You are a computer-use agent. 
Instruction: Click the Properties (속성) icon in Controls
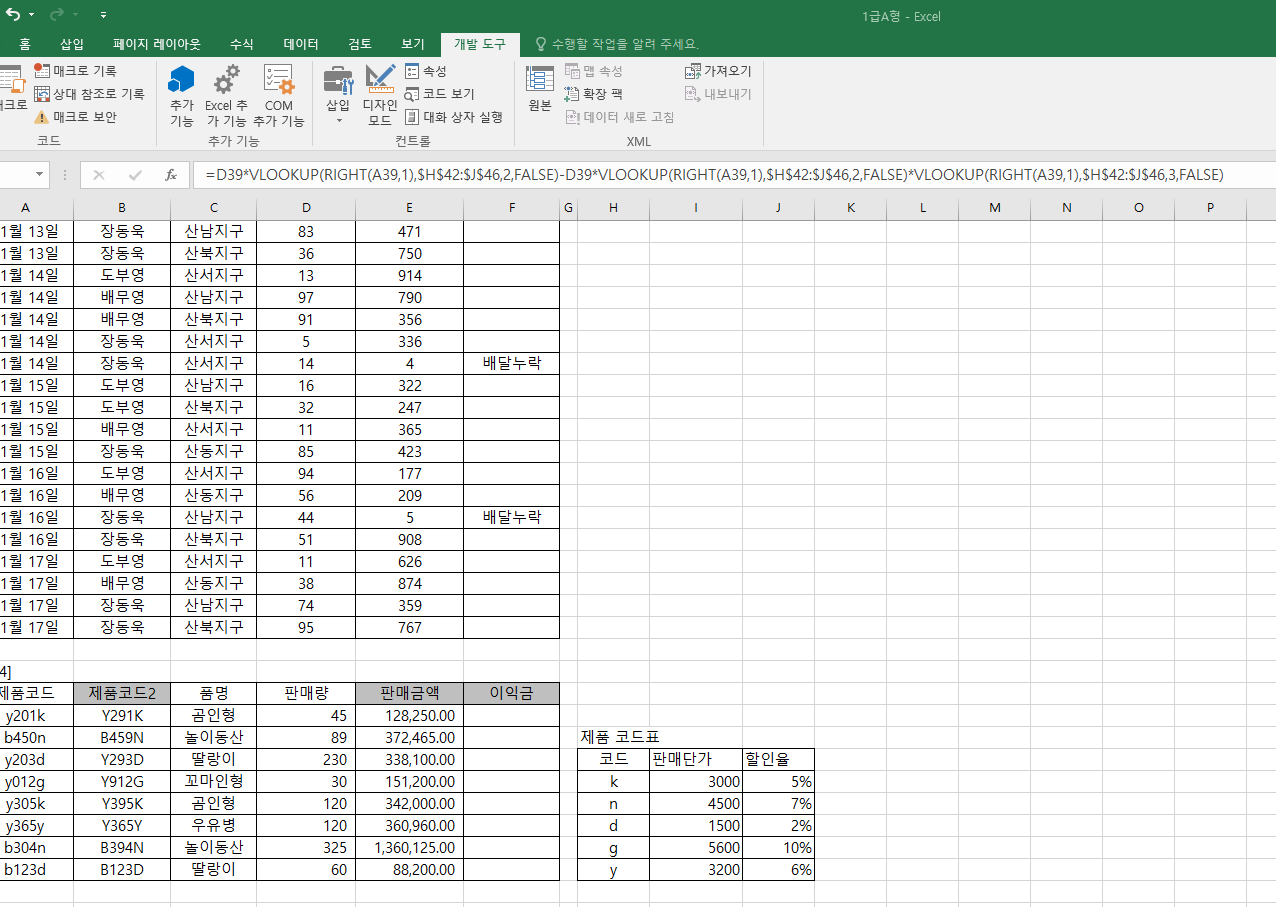pos(412,71)
